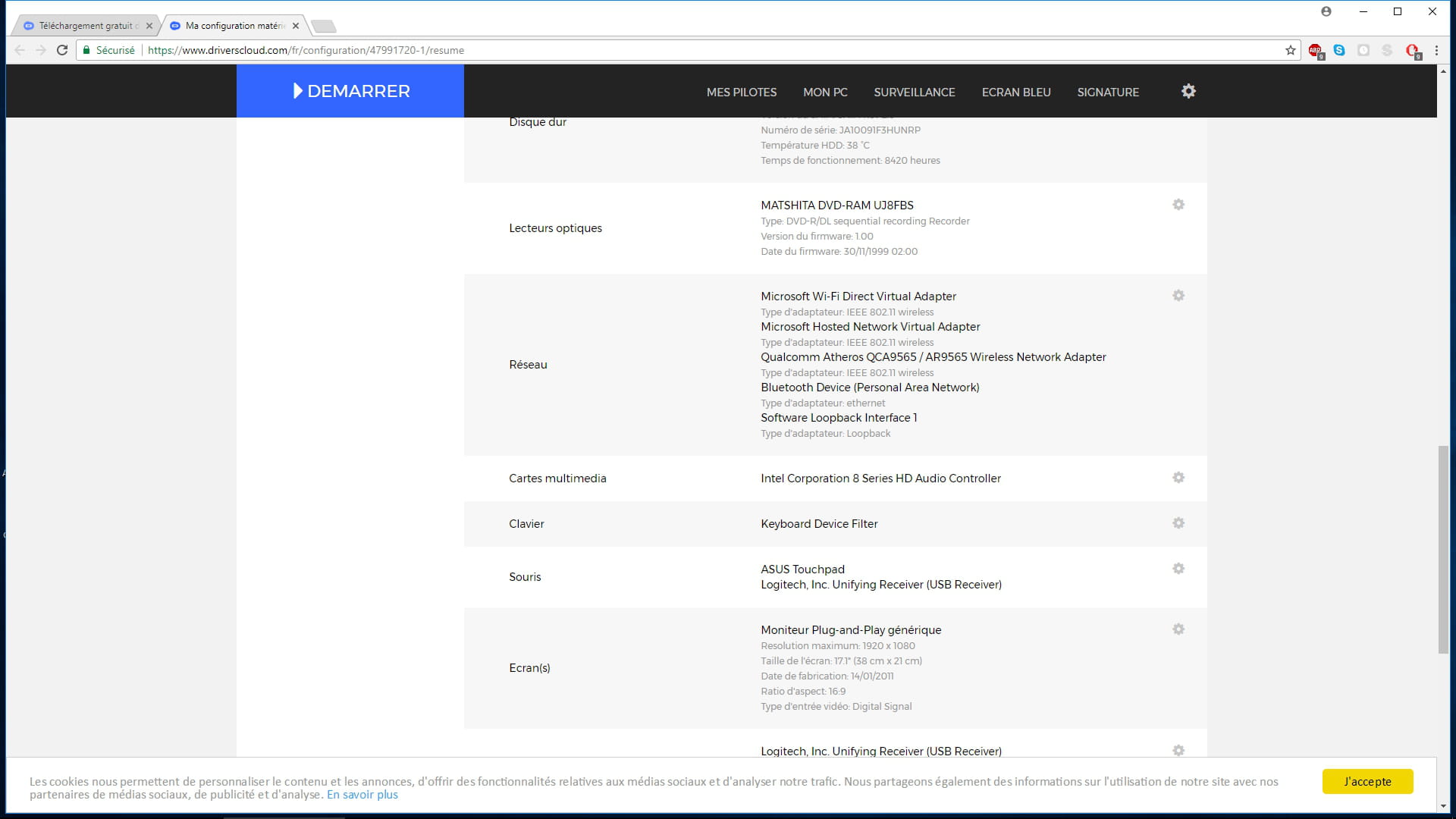This screenshot has width=1456, height=819.
Task: Click gear icon for Moniteur Plug-and-Play générique
Action: coord(1178,629)
